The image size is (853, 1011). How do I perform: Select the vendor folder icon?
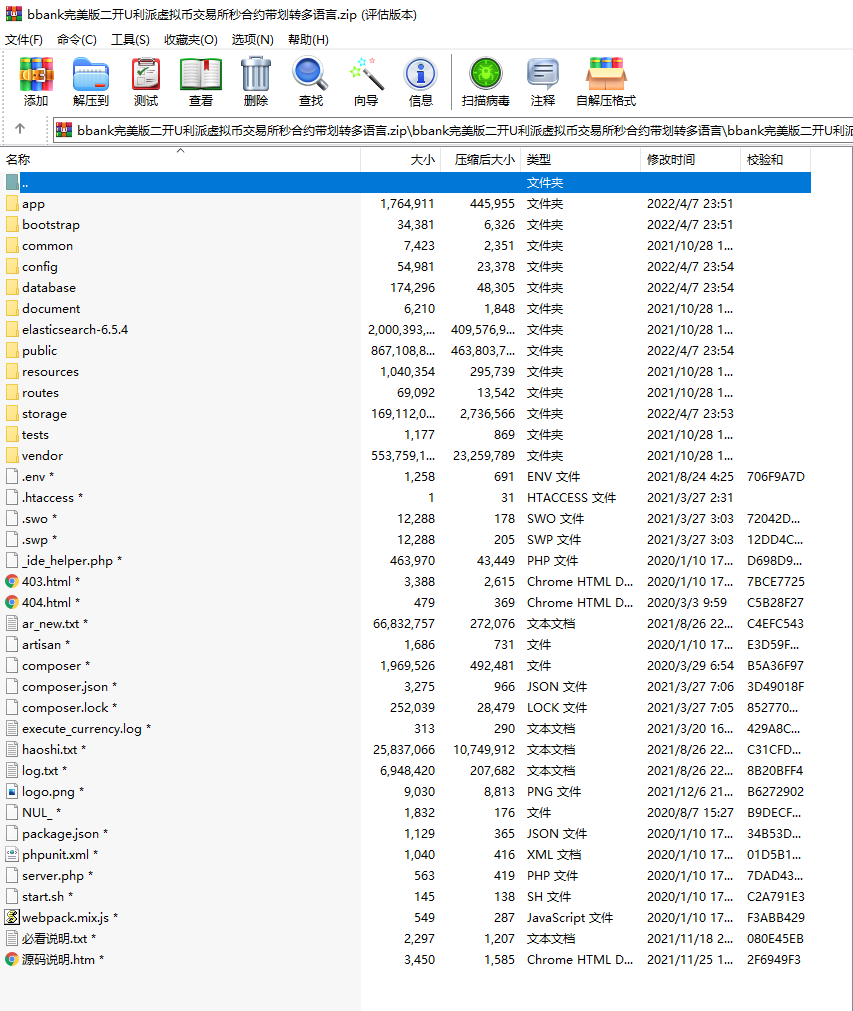[12, 456]
